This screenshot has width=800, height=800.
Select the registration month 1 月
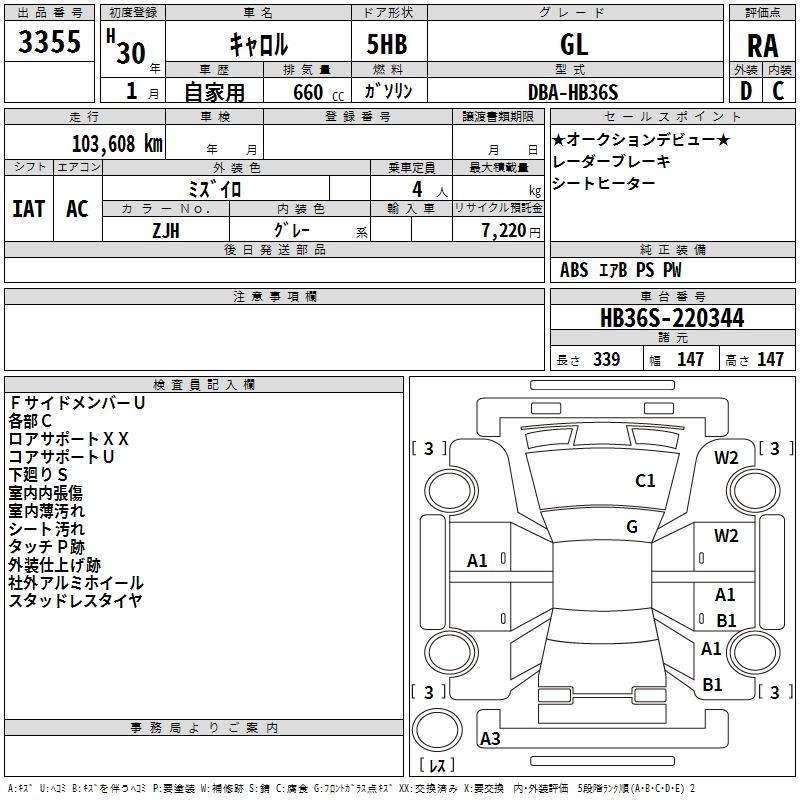[142, 91]
